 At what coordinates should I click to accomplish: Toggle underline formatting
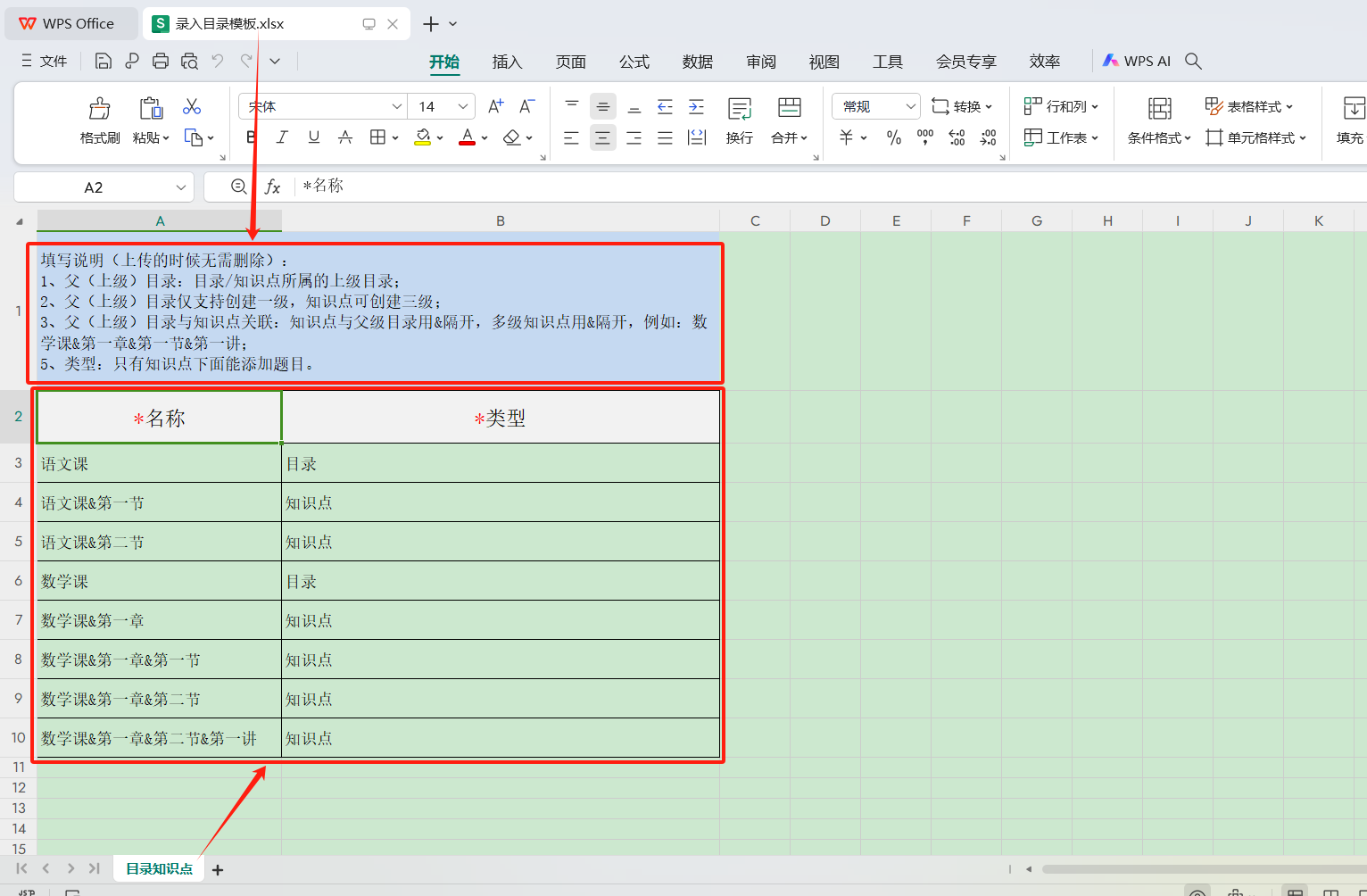(313, 137)
